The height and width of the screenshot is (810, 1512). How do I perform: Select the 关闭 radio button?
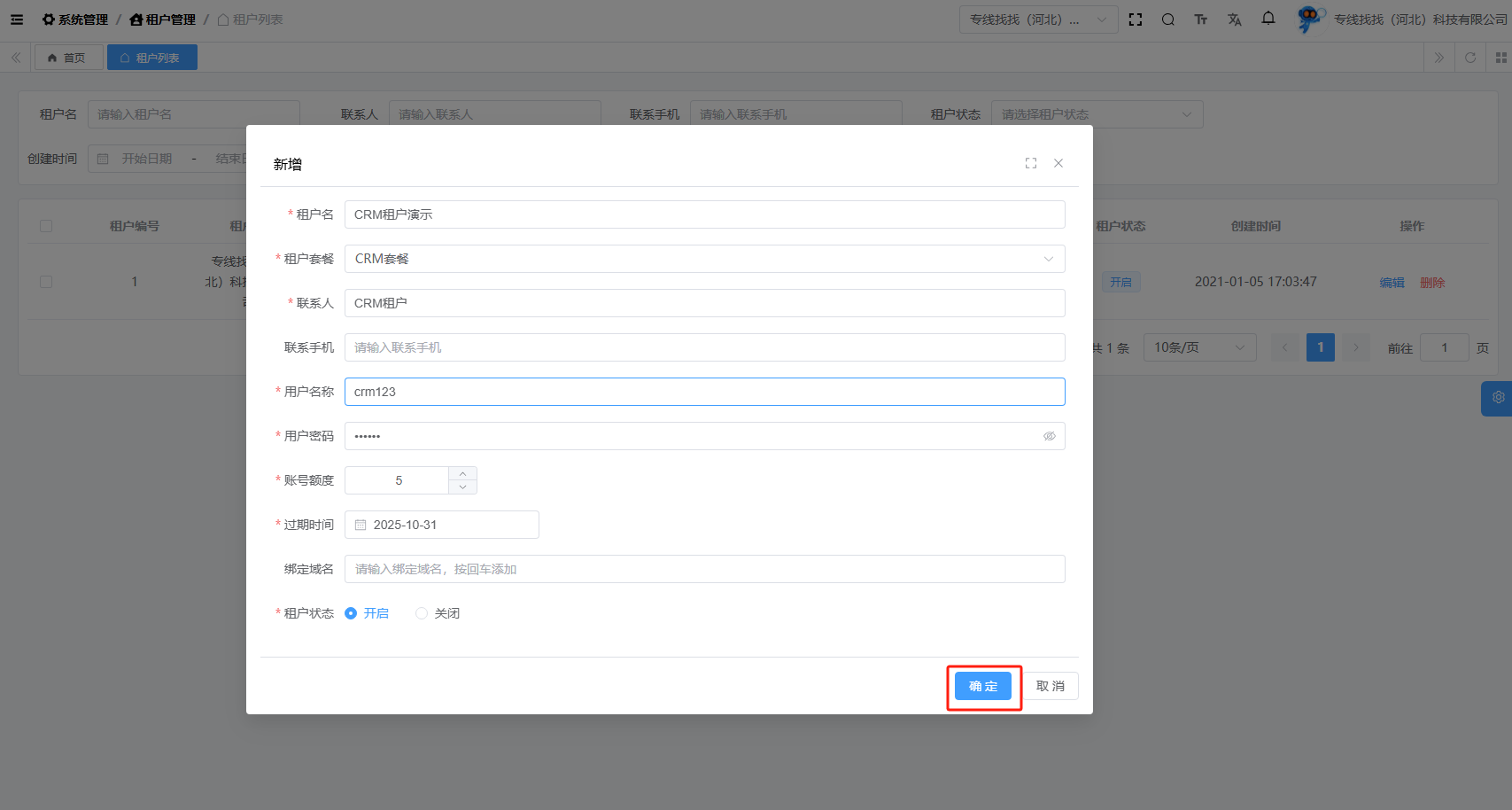tap(422, 613)
